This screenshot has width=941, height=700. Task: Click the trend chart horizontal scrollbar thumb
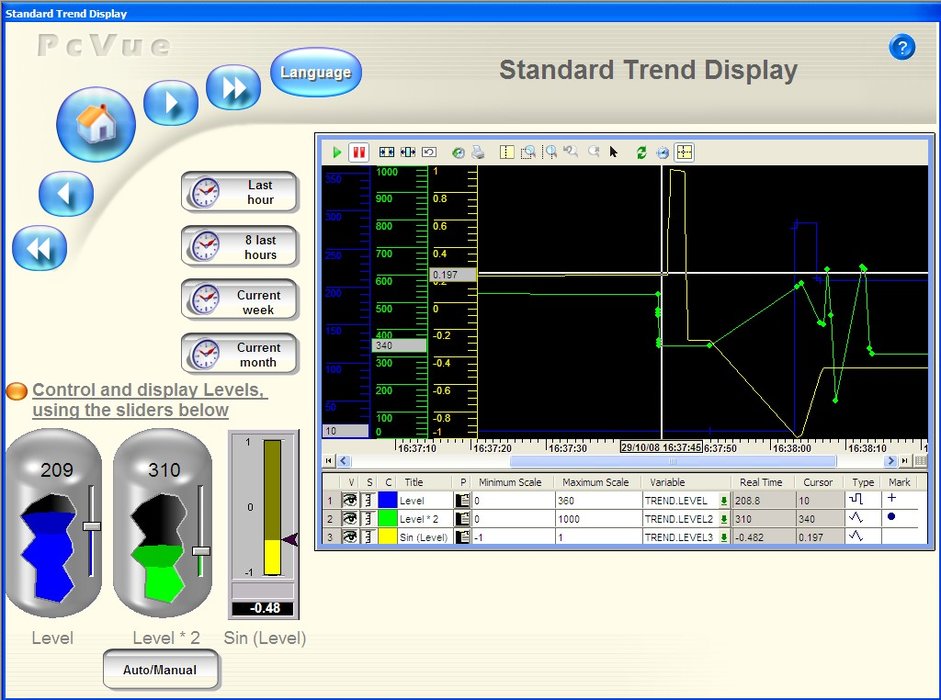672,461
